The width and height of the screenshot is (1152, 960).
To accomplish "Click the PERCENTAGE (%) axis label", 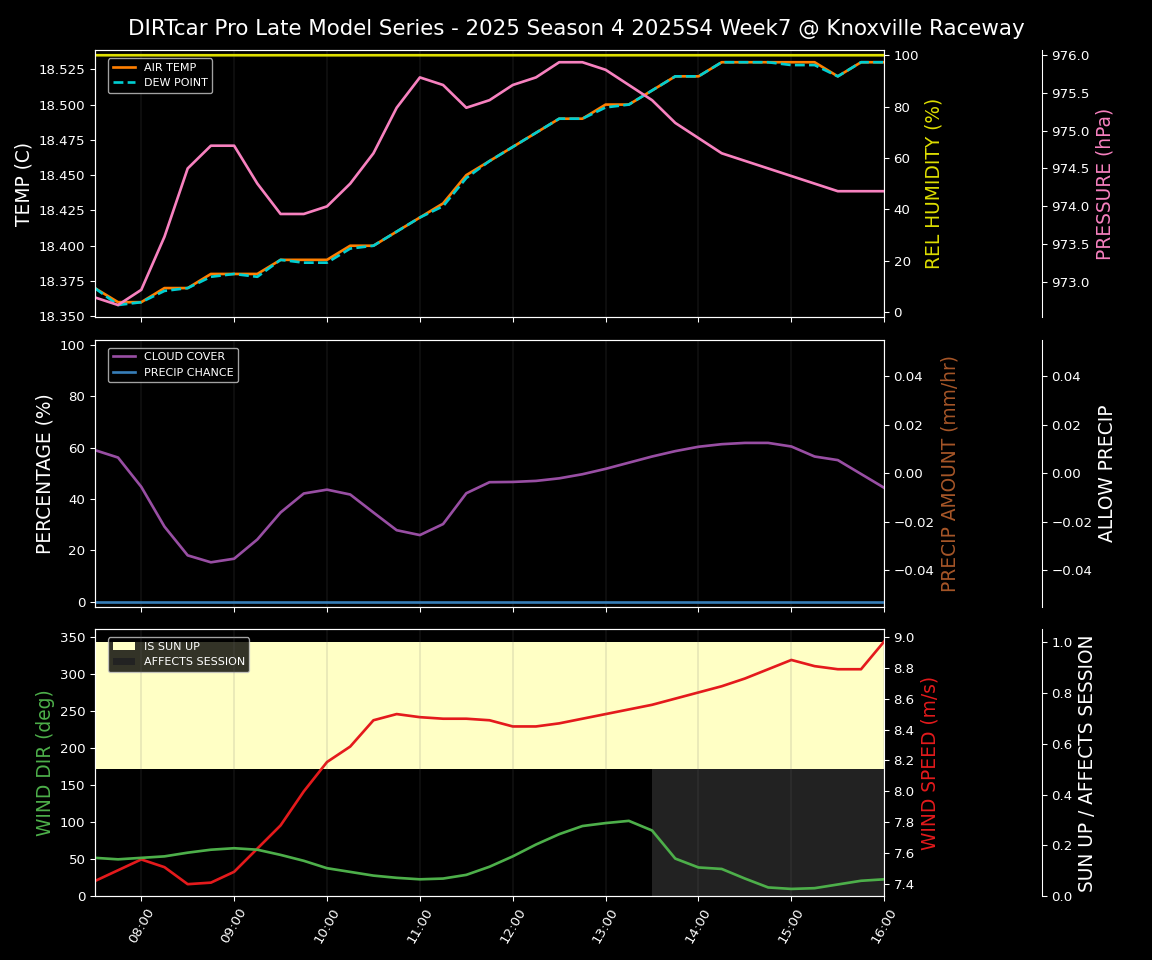I will point(44,473).
